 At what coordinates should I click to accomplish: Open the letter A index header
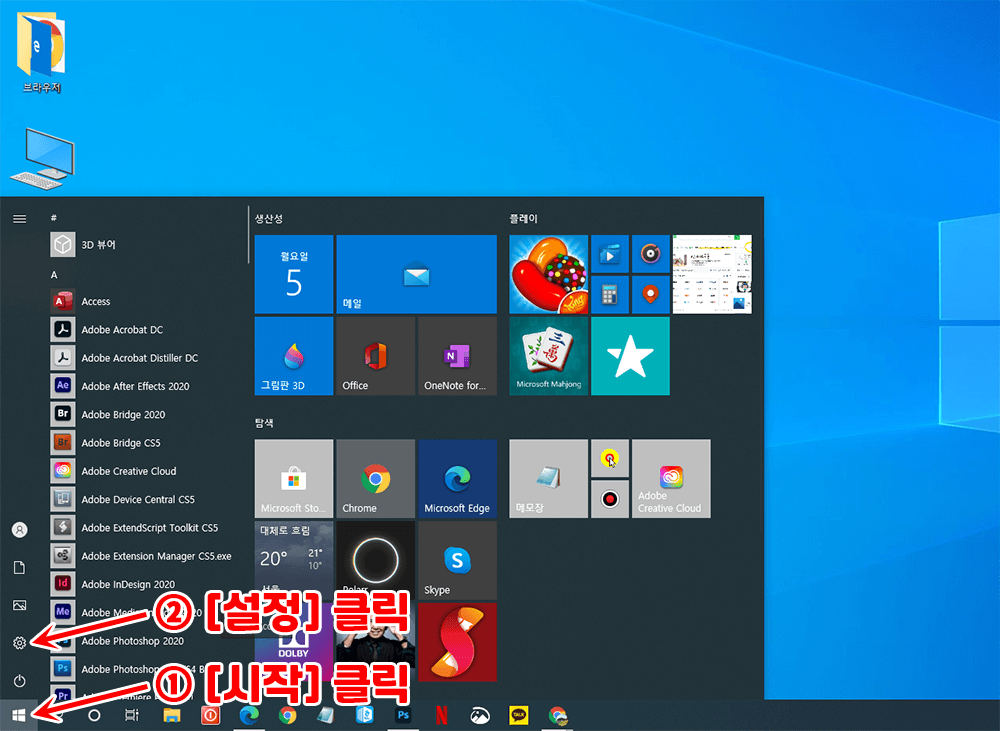click(54, 274)
